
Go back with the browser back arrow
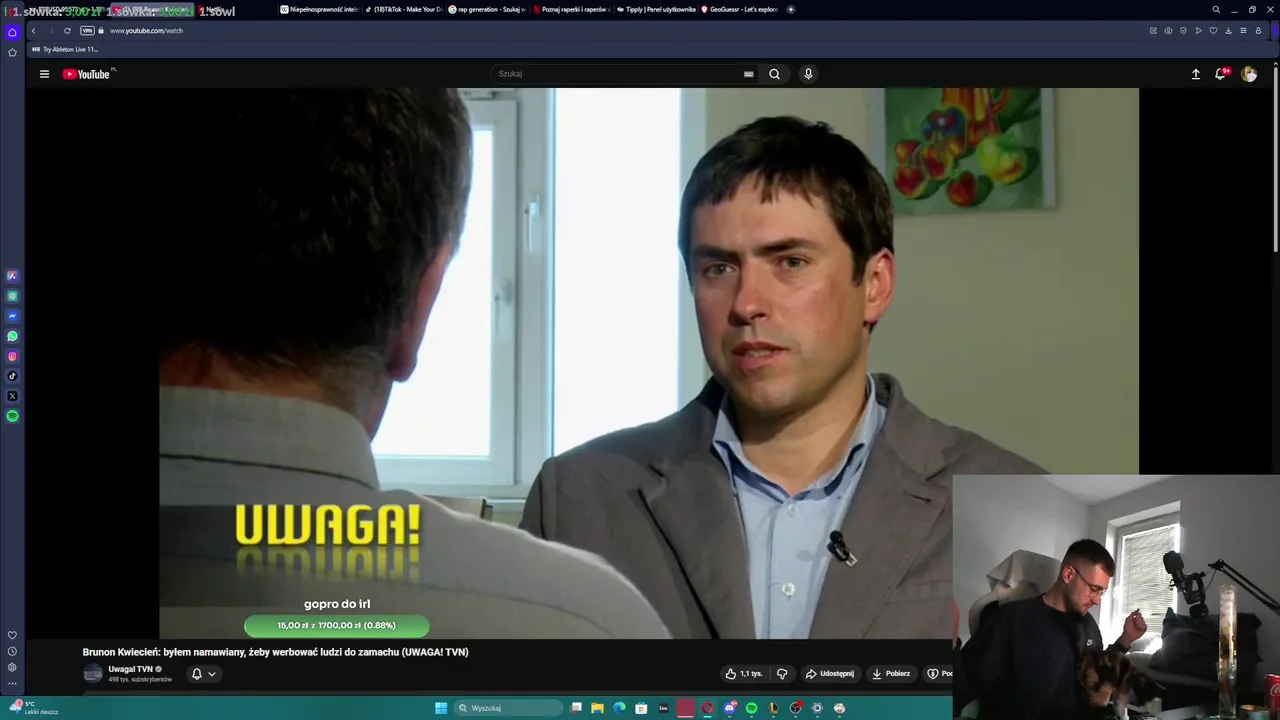point(33,31)
